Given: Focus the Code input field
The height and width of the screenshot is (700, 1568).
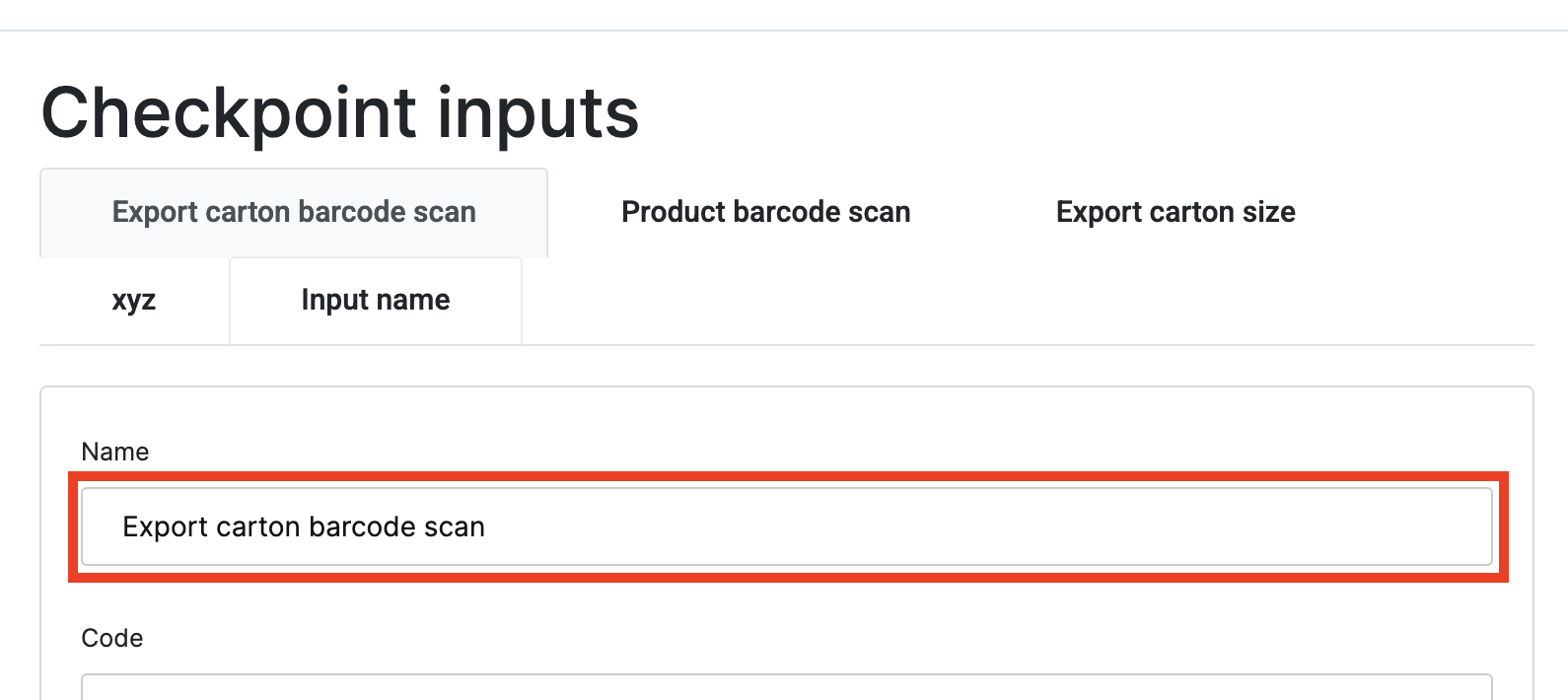Looking at the screenshot, I should 786,687.
